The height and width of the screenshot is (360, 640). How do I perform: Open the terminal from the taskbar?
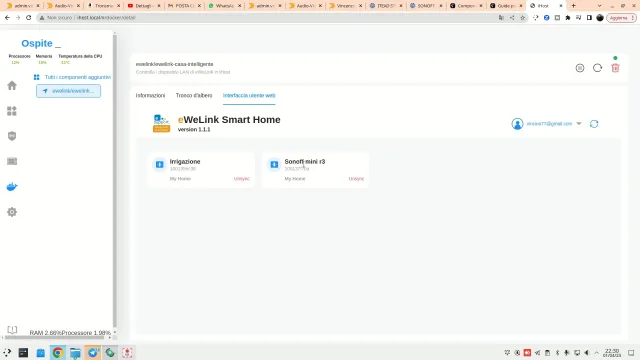[23, 352]
